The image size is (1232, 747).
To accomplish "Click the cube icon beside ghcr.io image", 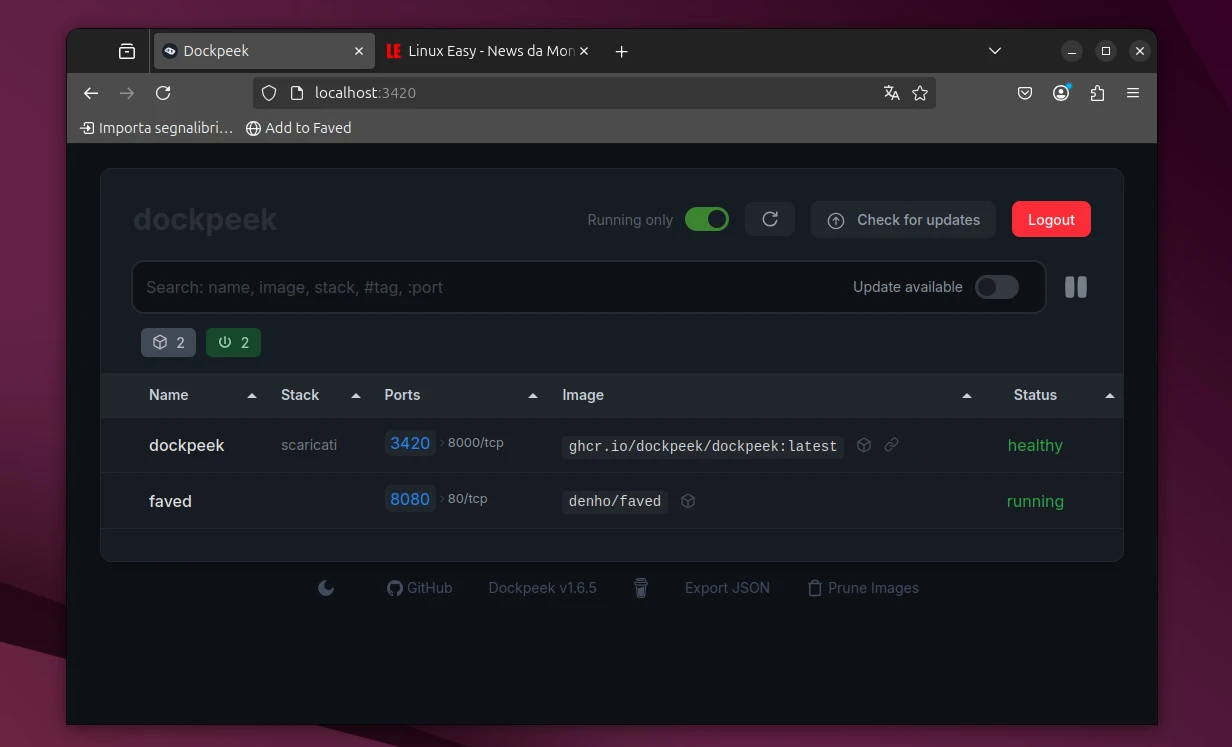I will (x=863, y=446).
